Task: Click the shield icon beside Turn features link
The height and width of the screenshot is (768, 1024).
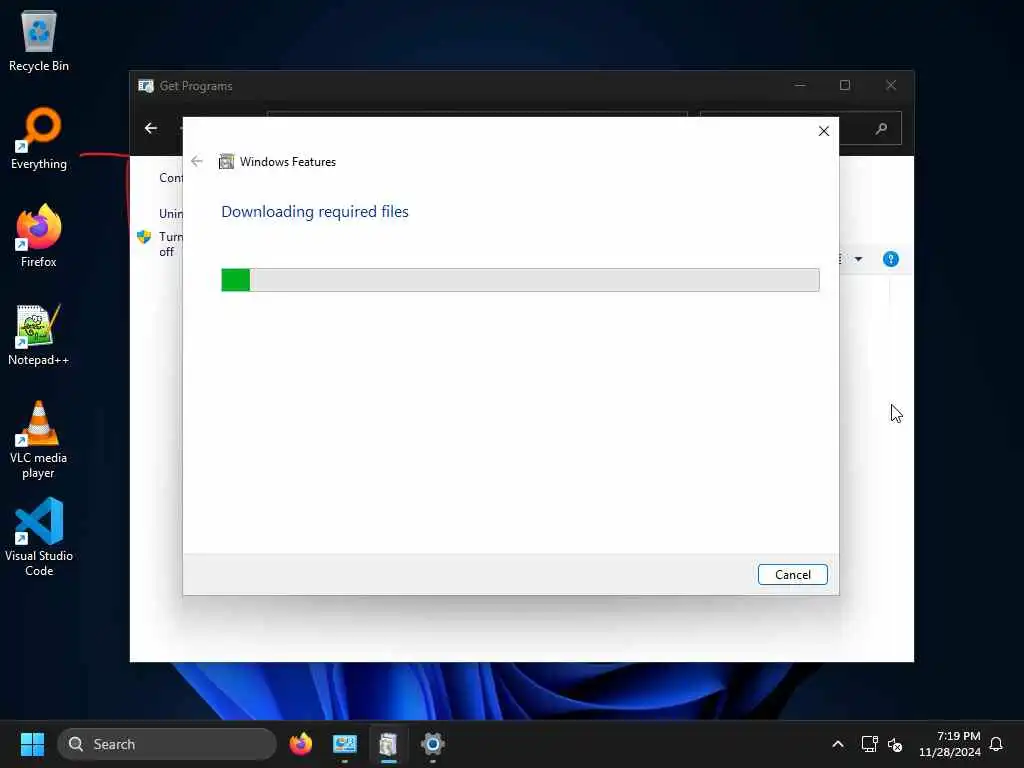Action: pyautogui.click(x=144, y=236)
